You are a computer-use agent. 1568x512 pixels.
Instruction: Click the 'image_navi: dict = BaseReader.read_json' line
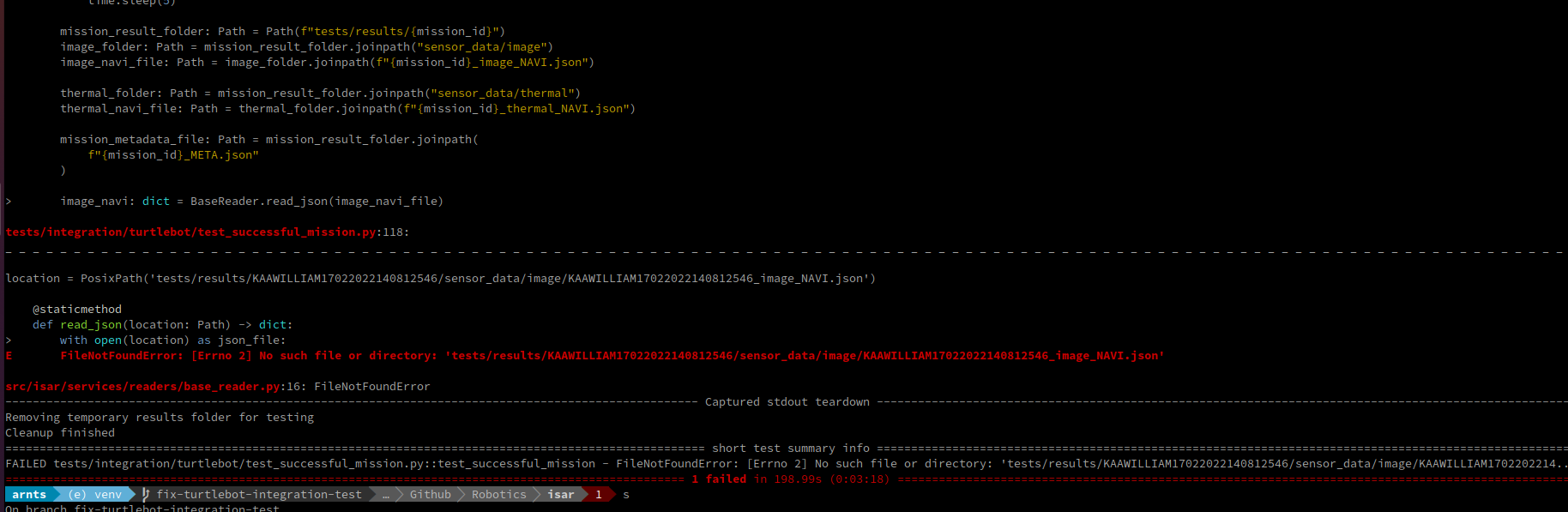(252, 202)
